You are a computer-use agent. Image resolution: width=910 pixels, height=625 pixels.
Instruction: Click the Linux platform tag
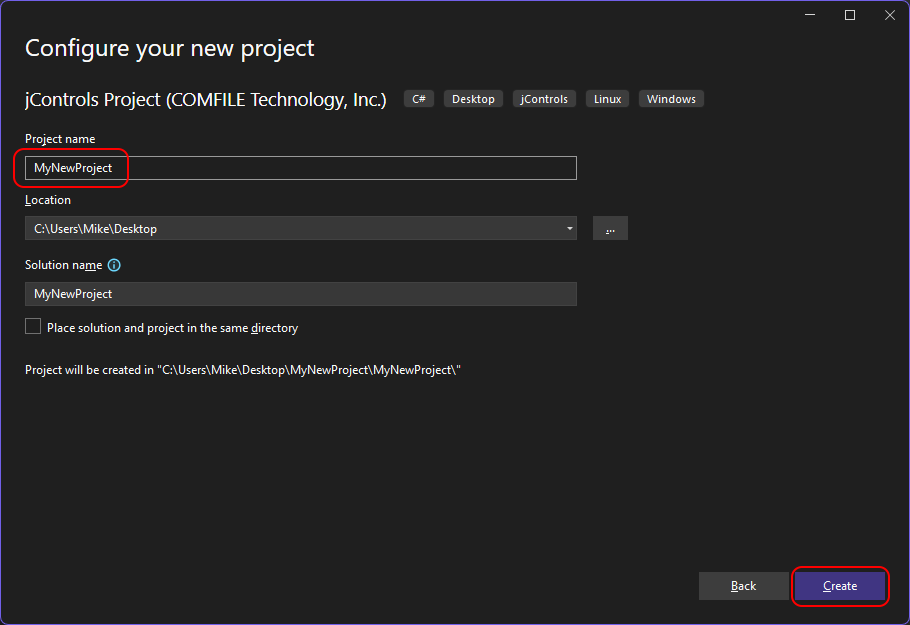point(607,99)
